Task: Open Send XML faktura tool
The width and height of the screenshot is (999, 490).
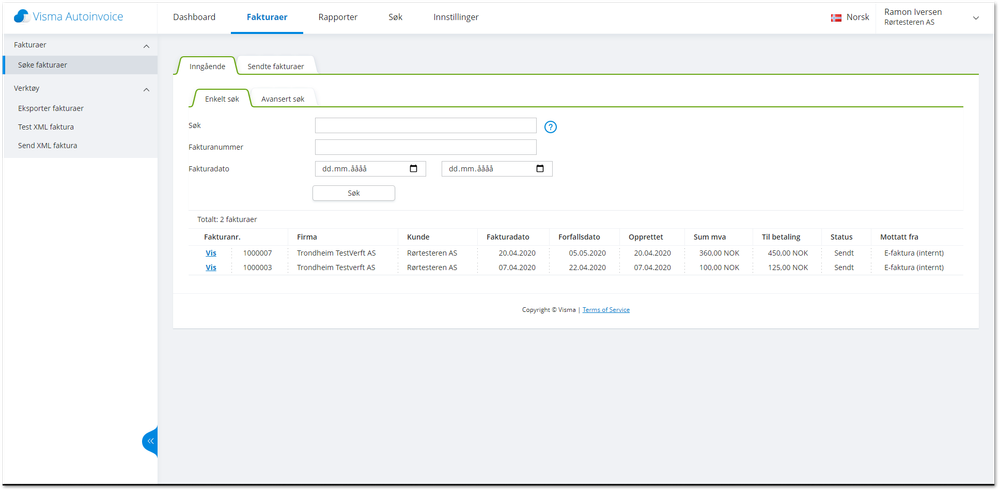Action: (48, 145)
